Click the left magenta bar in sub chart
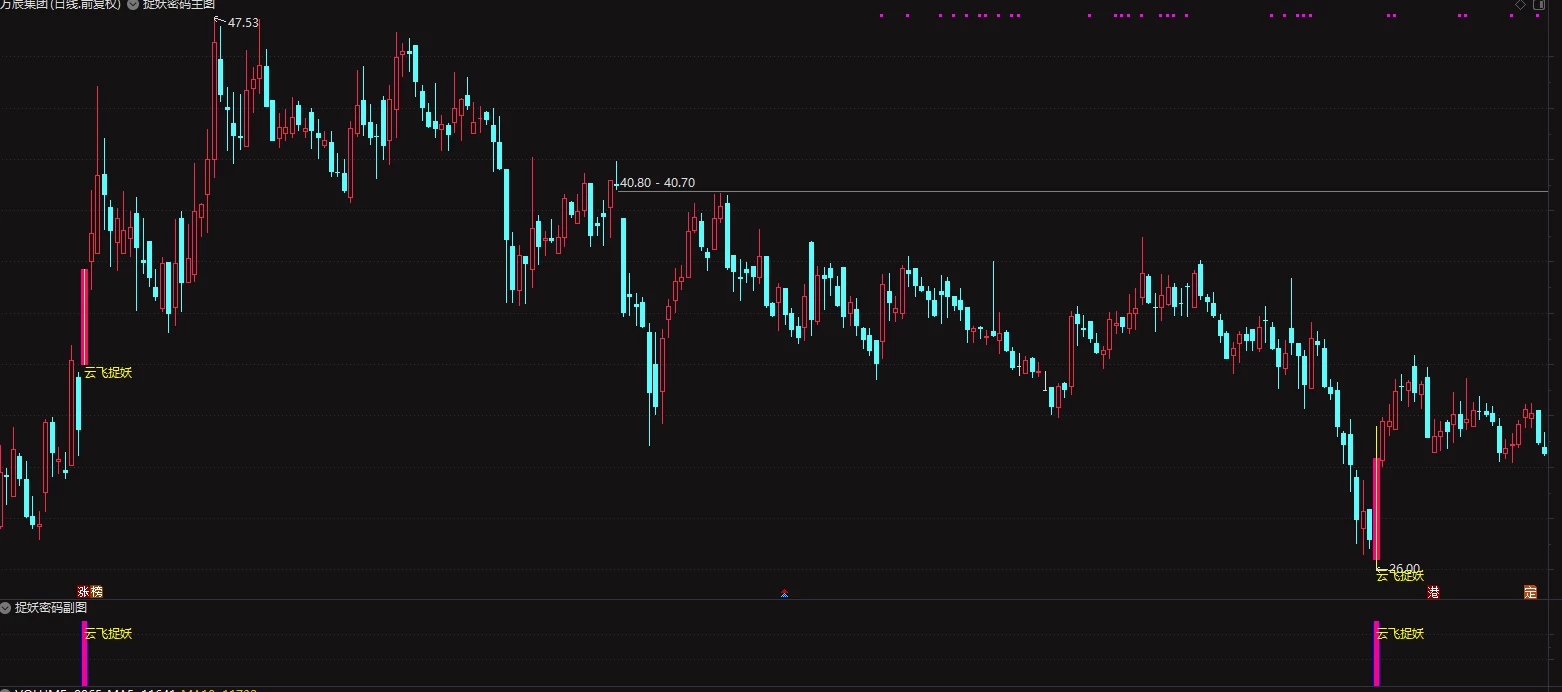This screenshot has width=1562, height=692. (84, 653)
